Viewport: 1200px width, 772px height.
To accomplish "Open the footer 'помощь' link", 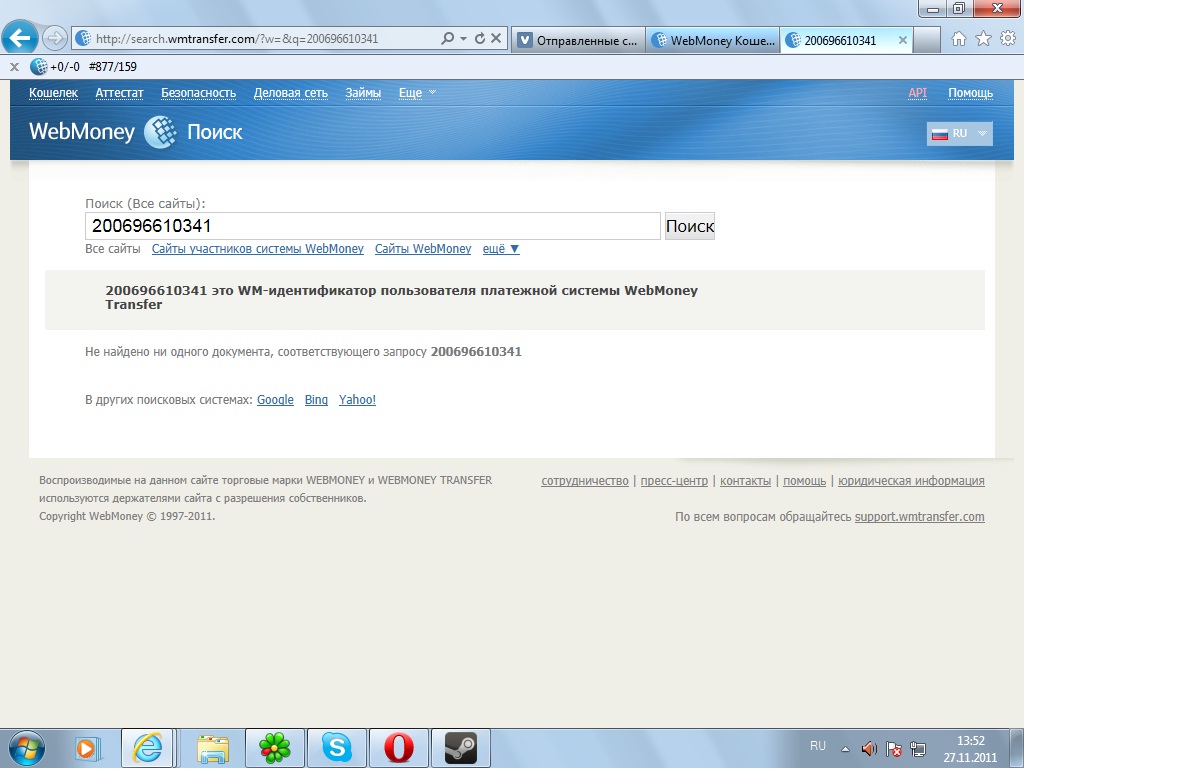I will click(x=805, y=481).
